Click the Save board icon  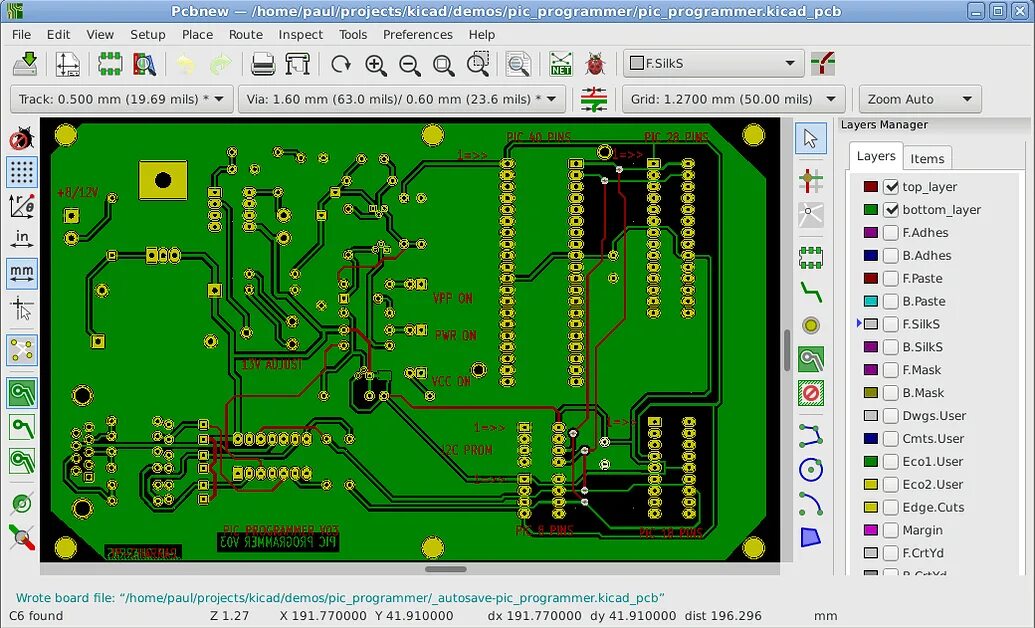(x=25, y=64)
